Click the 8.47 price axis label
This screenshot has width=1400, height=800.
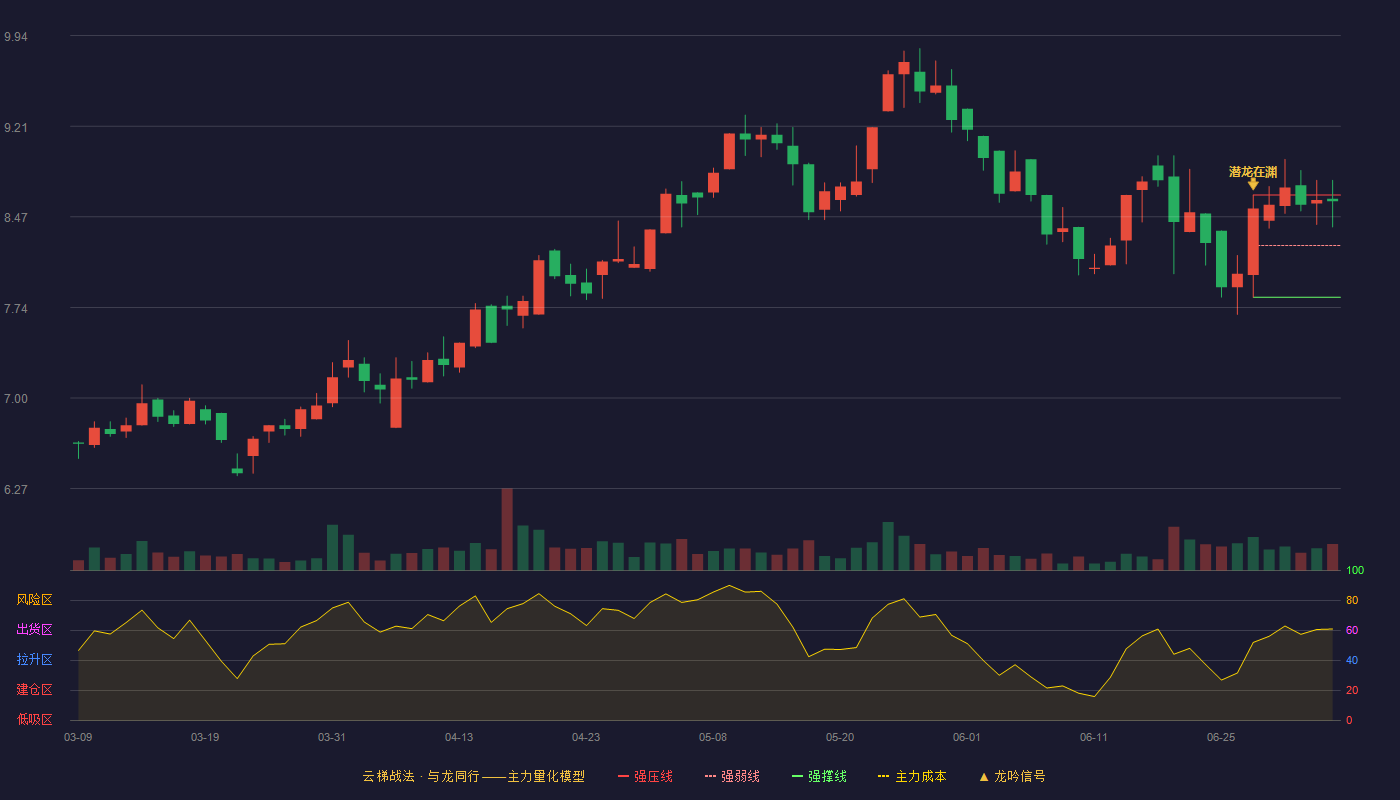[x=16, y=218]
